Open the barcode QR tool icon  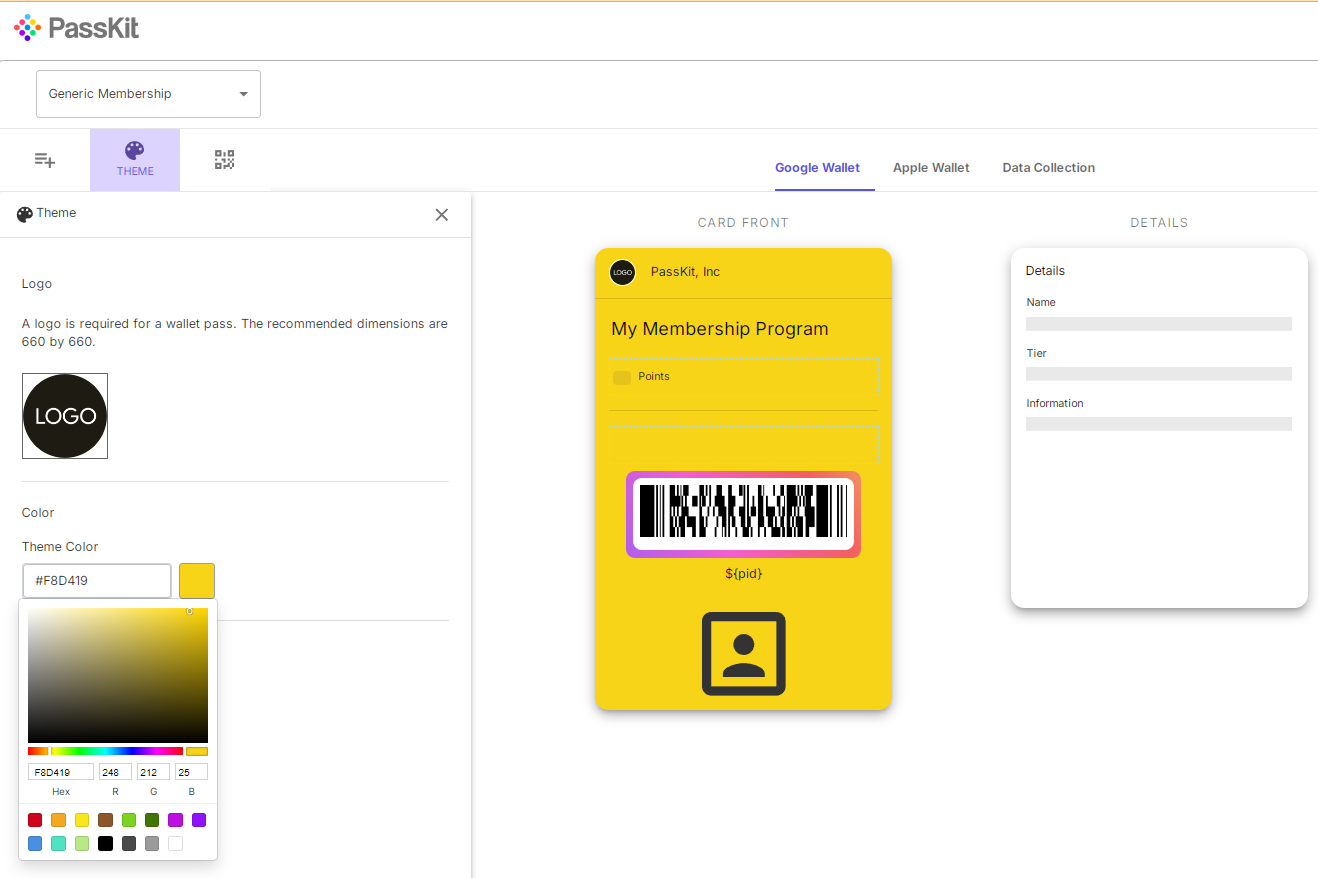[x=225, y=160]
